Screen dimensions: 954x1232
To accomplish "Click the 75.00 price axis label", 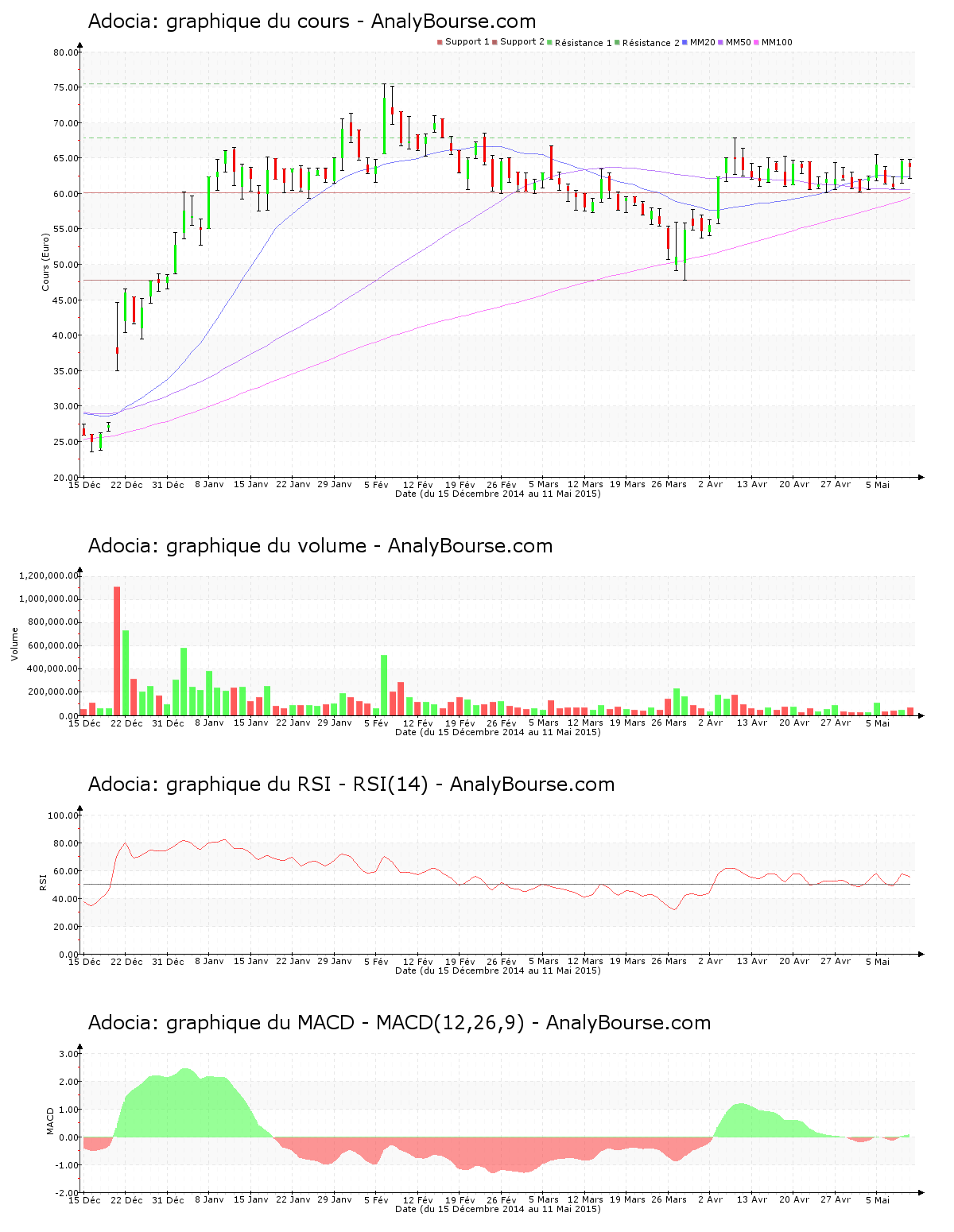I will 66,88.
